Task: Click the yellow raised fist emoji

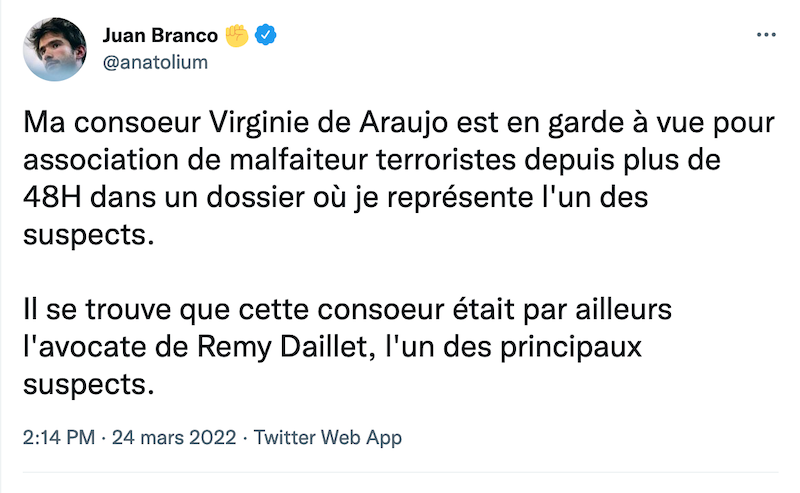Action: click(237, 36)
